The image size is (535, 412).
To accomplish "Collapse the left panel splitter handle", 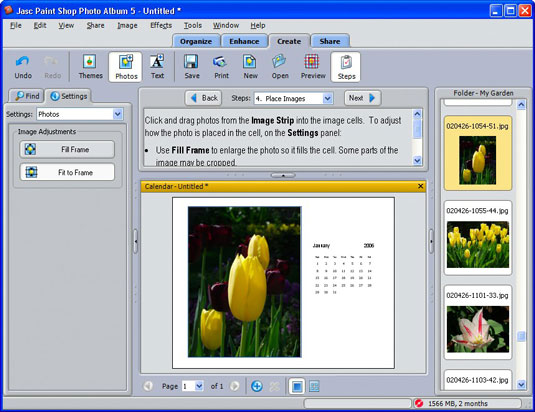I will pos(136,241).
